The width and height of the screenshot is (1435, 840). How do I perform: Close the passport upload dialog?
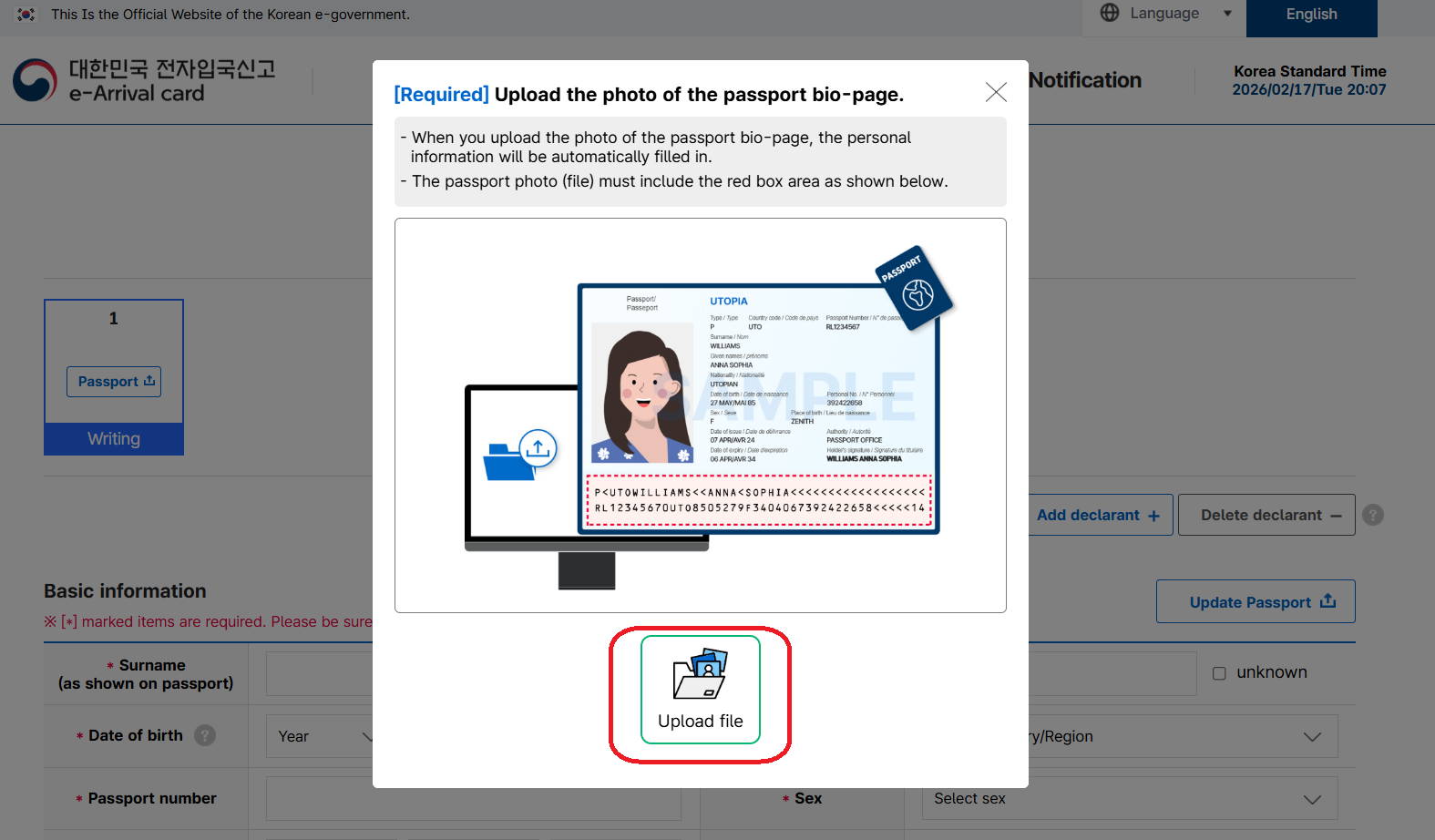pyautogui.click(x=996, y=92)
